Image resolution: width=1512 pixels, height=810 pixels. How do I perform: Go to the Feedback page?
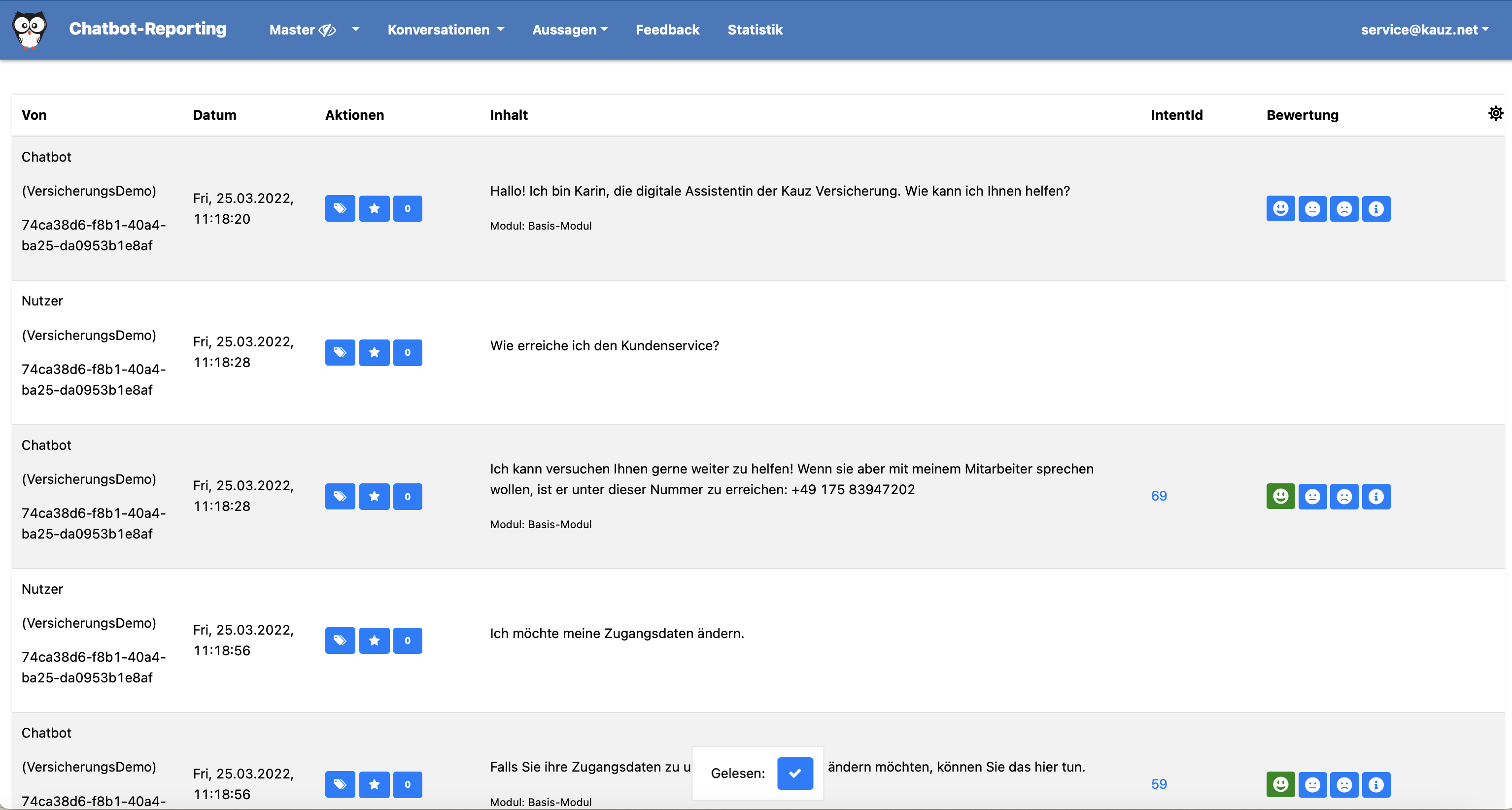(667, 30)
